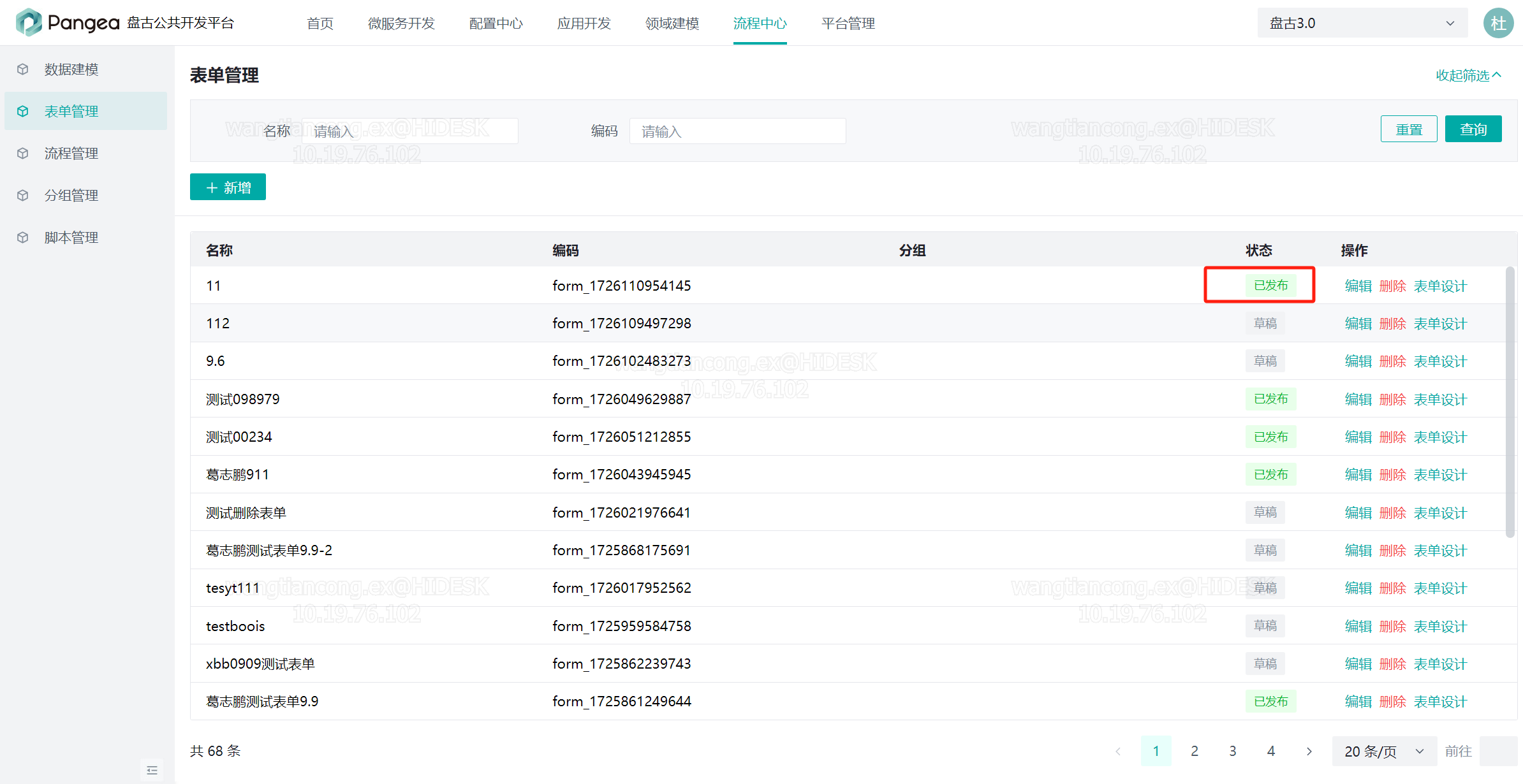The height and width of the screenshot is (784, 1523).
Task: Click the Pangea logo icon
Action: [x=29, y=22]
